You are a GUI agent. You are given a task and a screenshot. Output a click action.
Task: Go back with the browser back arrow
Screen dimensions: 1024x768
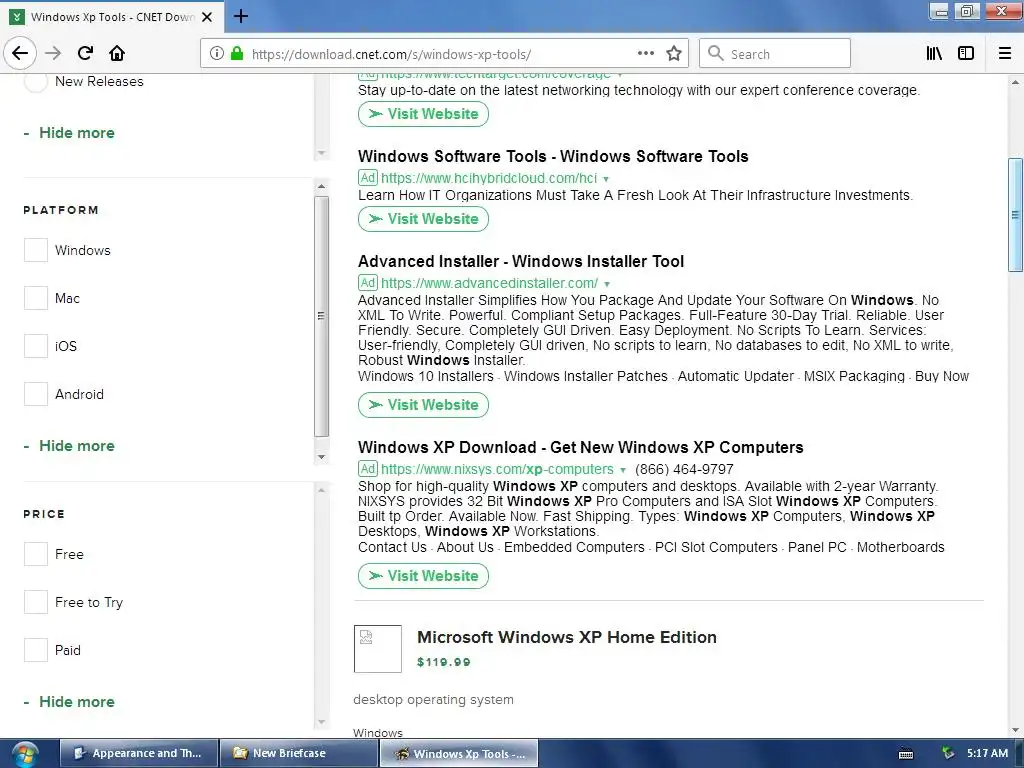pos(20,54)
